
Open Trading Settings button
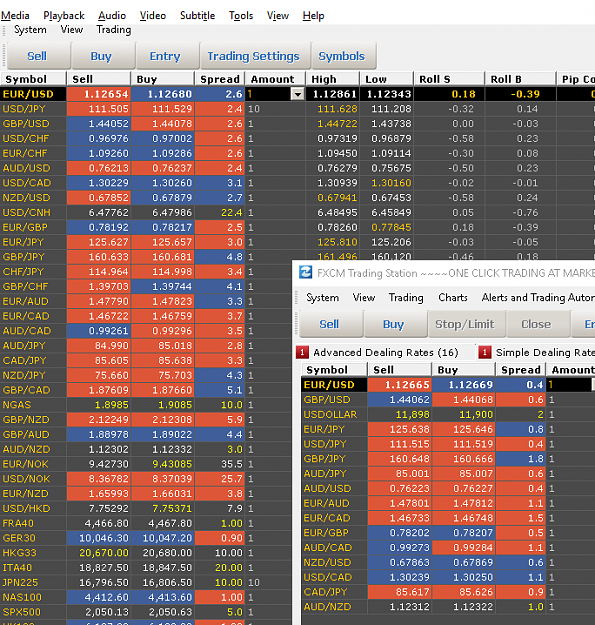(253, 56)
